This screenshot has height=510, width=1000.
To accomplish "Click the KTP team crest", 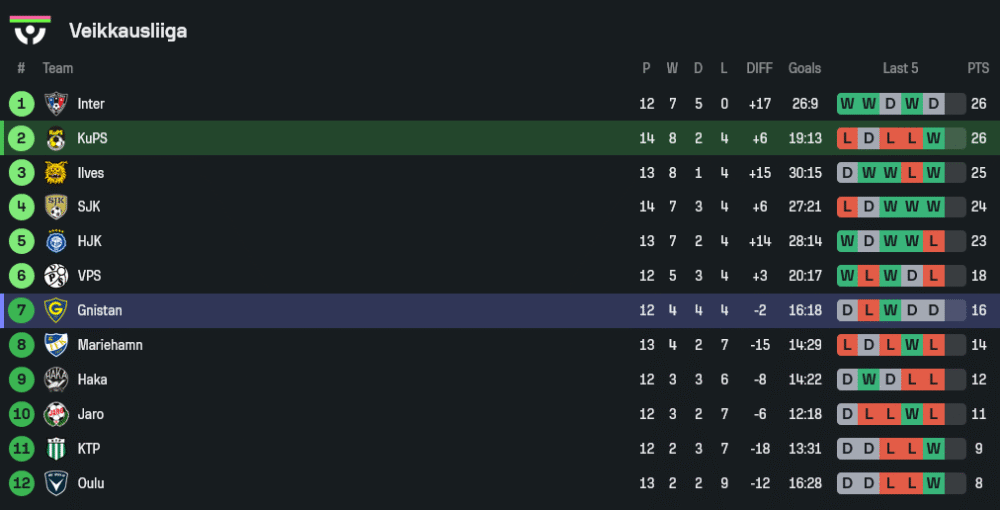I will pyautogui.click(x=55, y=449).
